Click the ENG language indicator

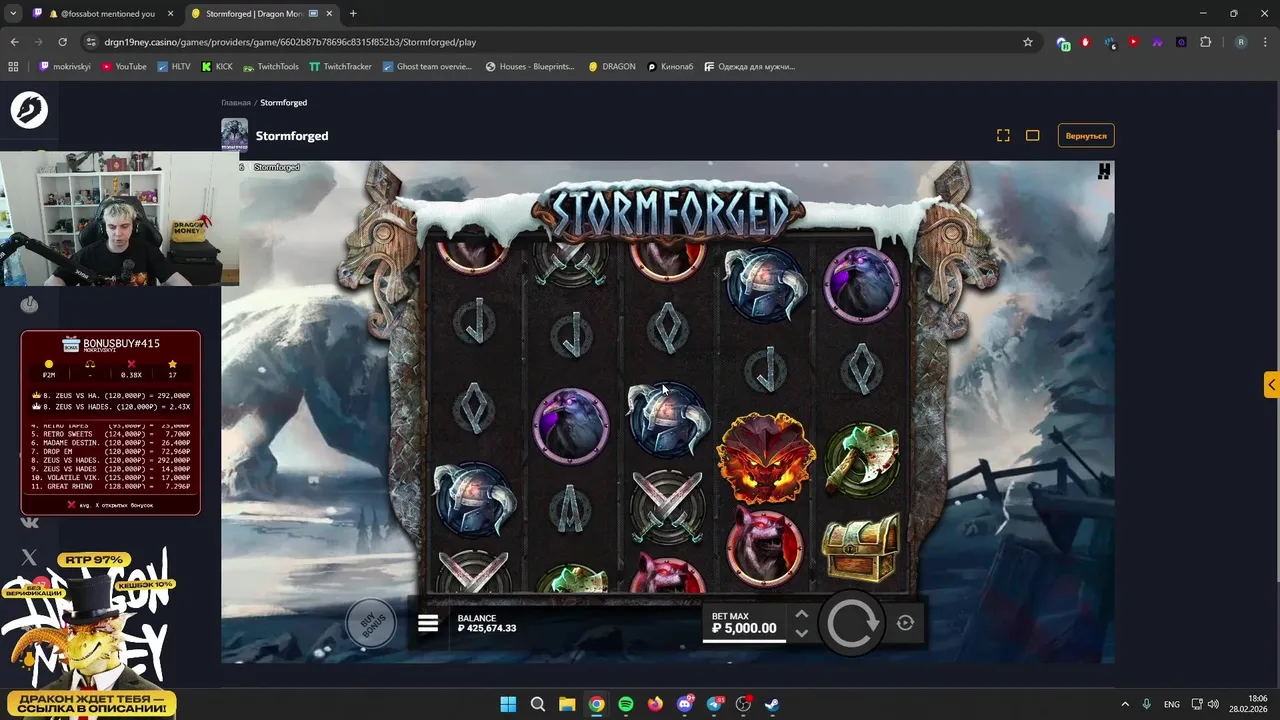coord(1171,704)
